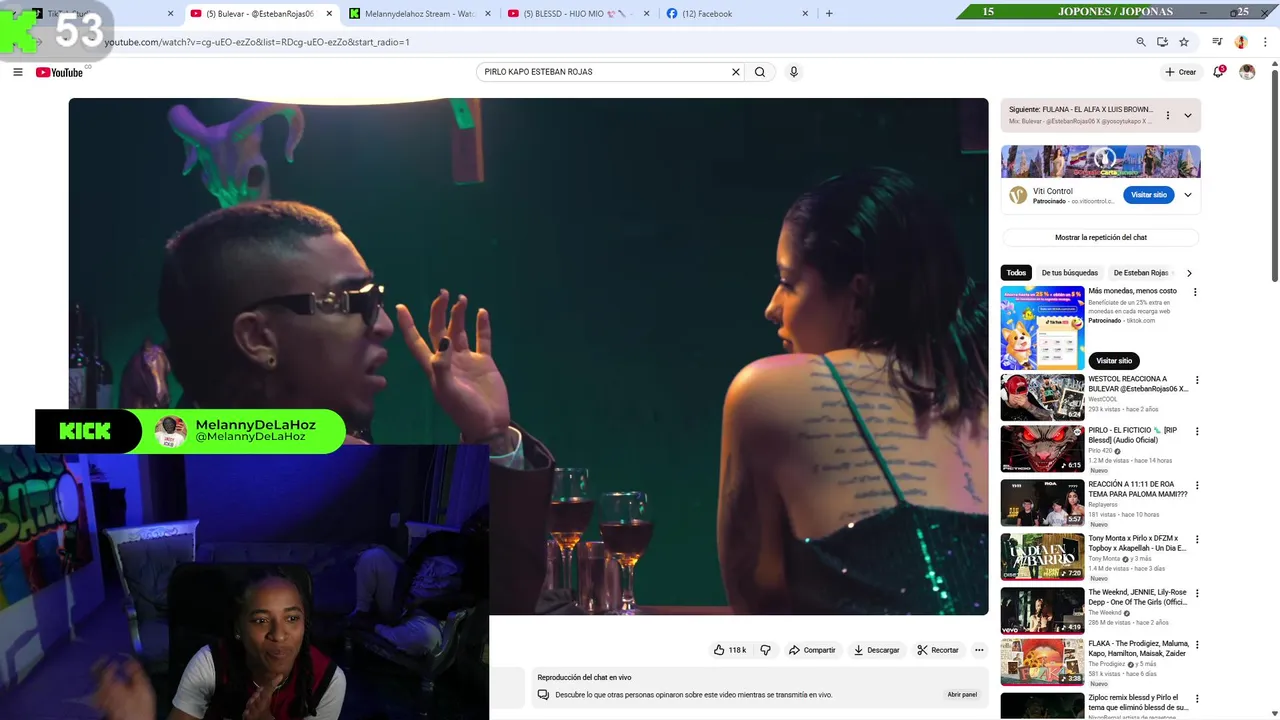Open more actions ellipsis below video
This screenshot has width=1280, height=720.
coord(979,650)
